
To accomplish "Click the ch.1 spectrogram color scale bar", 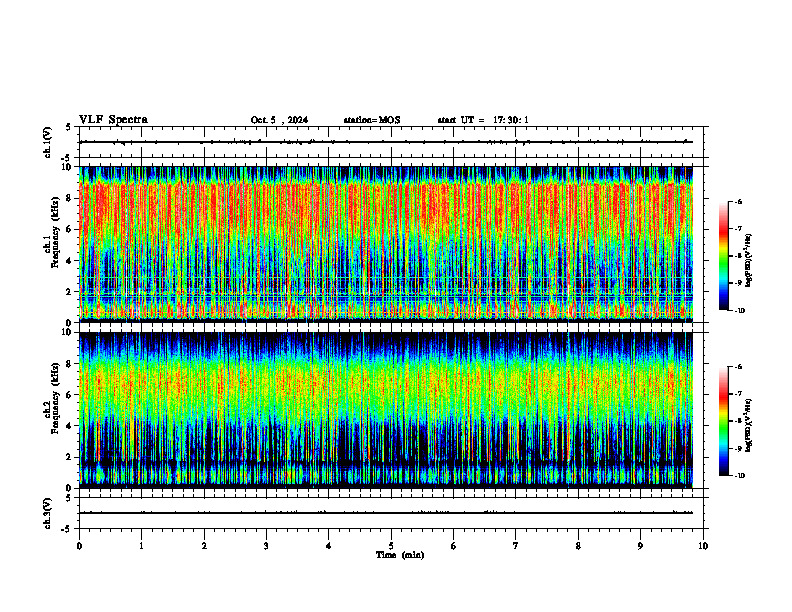I will coord(723,256).
